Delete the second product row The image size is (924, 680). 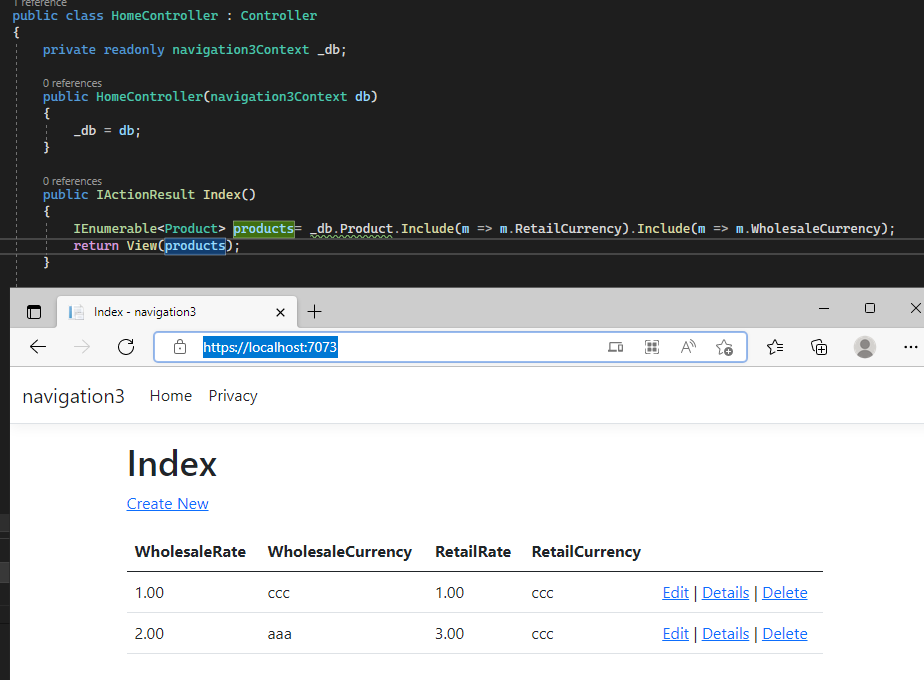(785, 634)
